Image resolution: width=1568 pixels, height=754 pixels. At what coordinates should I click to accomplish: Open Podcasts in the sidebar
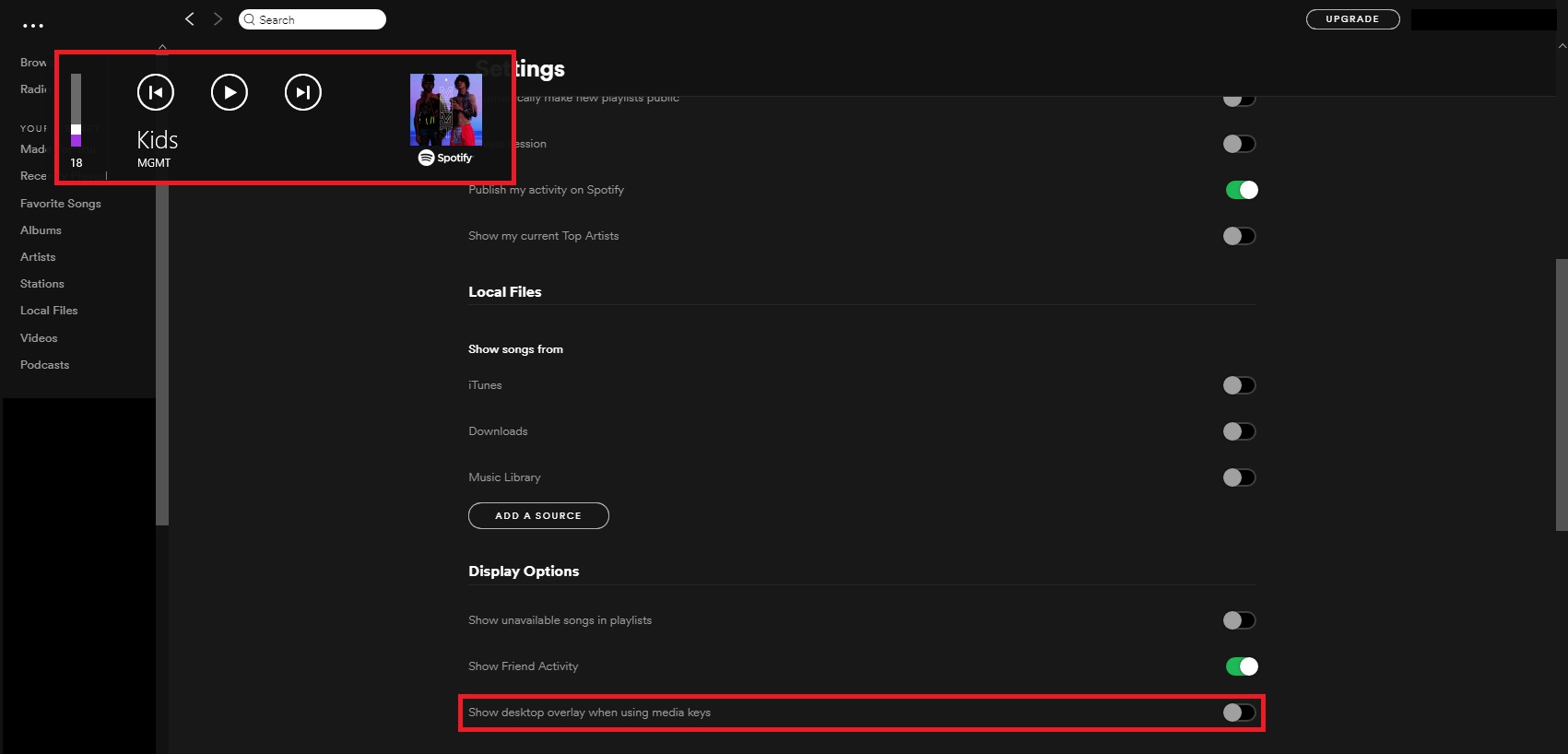click(44, 365)
